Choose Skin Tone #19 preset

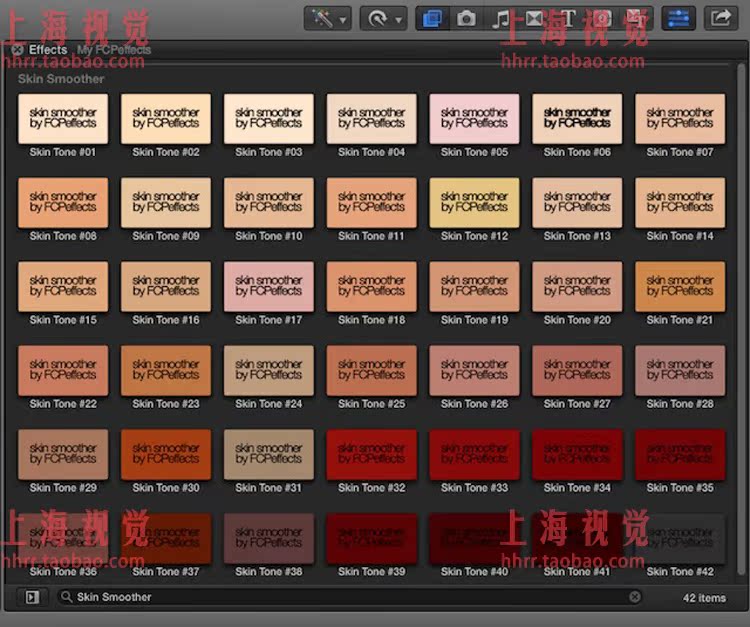click(474, 286)
